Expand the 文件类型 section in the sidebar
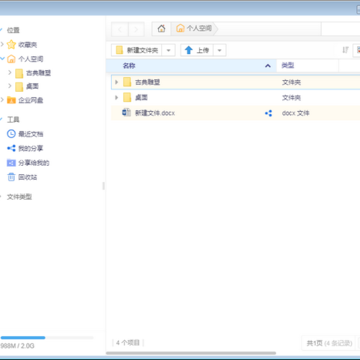The width and height of the screenshot is (360, 360). [x=2, y=197]
